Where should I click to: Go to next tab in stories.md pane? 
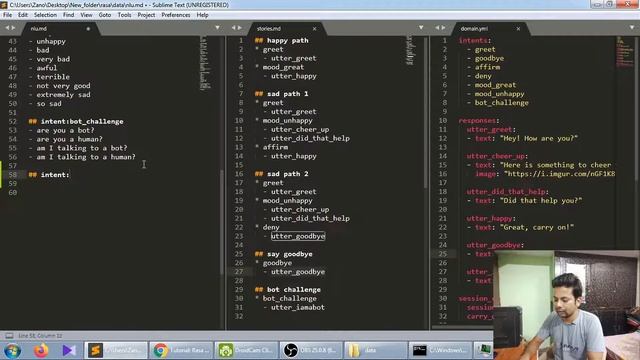(x=240, y=28)
